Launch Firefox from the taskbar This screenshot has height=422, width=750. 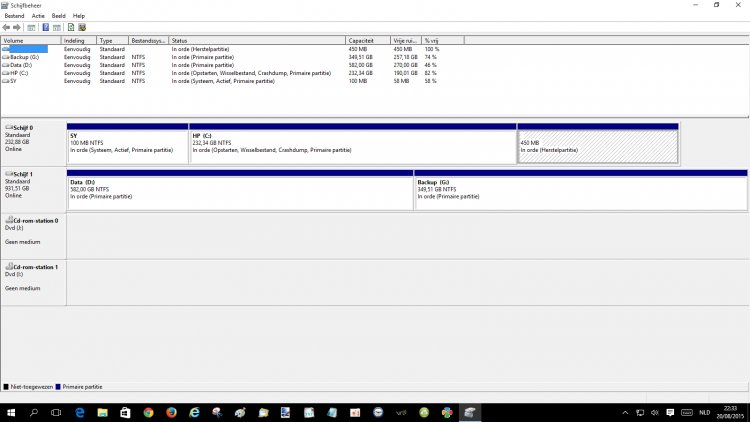[171, 412]
